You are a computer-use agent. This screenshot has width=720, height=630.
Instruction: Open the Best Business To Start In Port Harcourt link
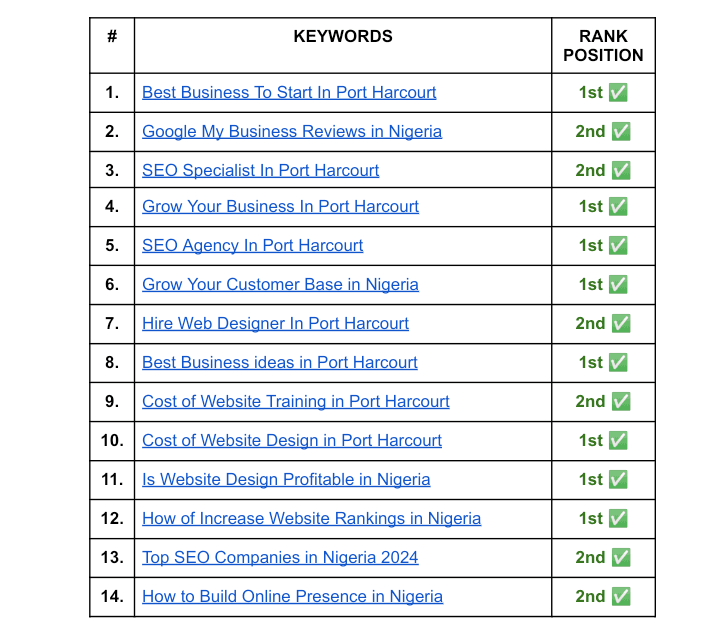(x=289, y=93)
